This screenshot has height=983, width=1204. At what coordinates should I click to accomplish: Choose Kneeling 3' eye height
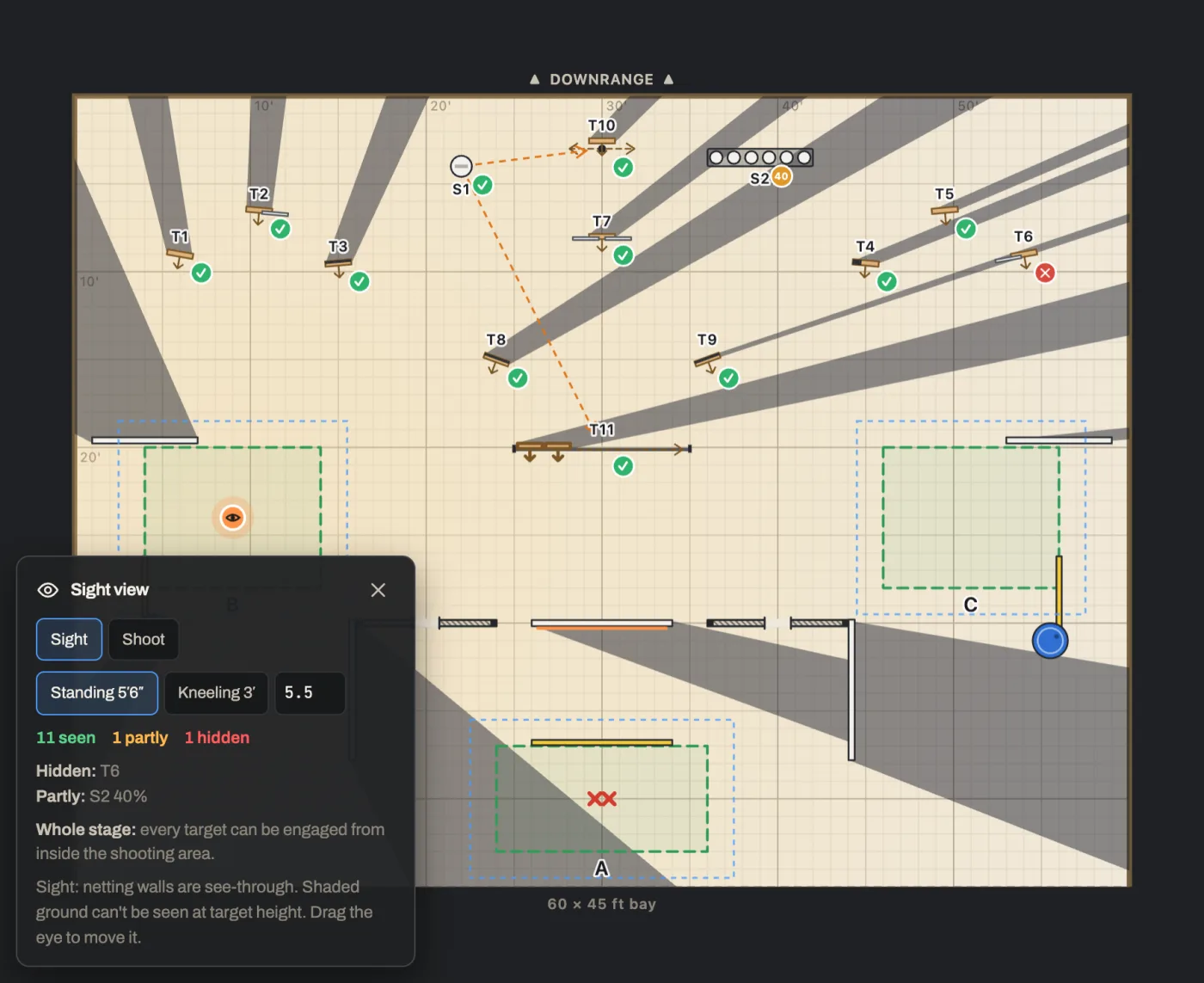216,693
